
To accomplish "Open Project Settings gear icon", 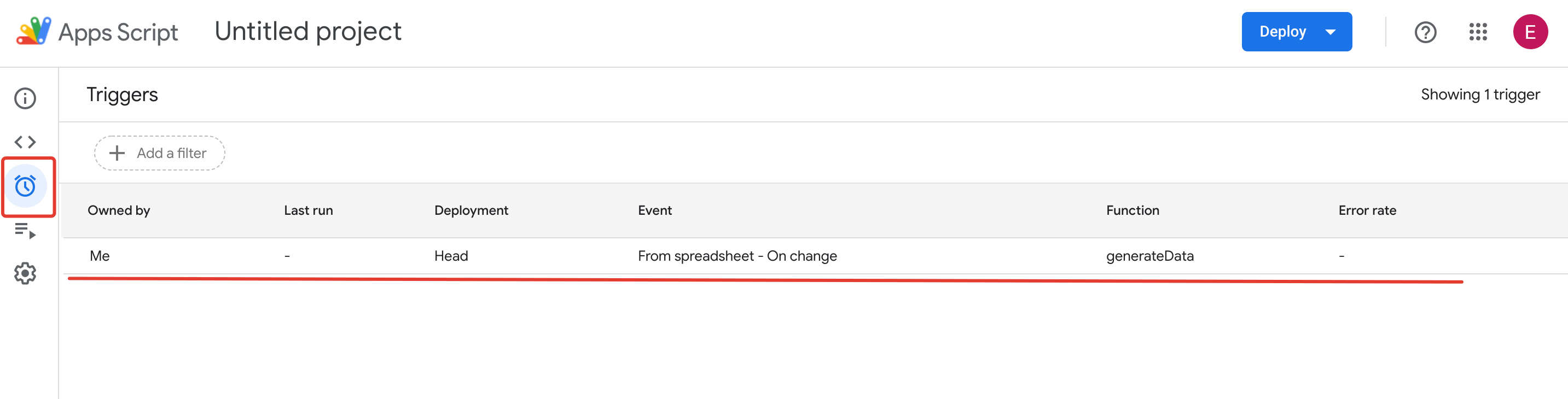I will tap(25, 274).
